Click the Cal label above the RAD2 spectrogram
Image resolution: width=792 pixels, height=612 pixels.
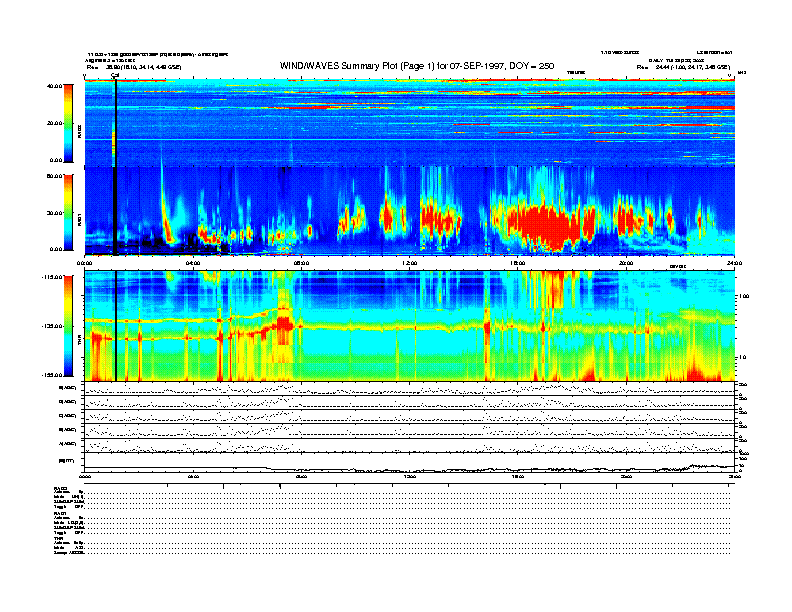(x=115, y=76)
